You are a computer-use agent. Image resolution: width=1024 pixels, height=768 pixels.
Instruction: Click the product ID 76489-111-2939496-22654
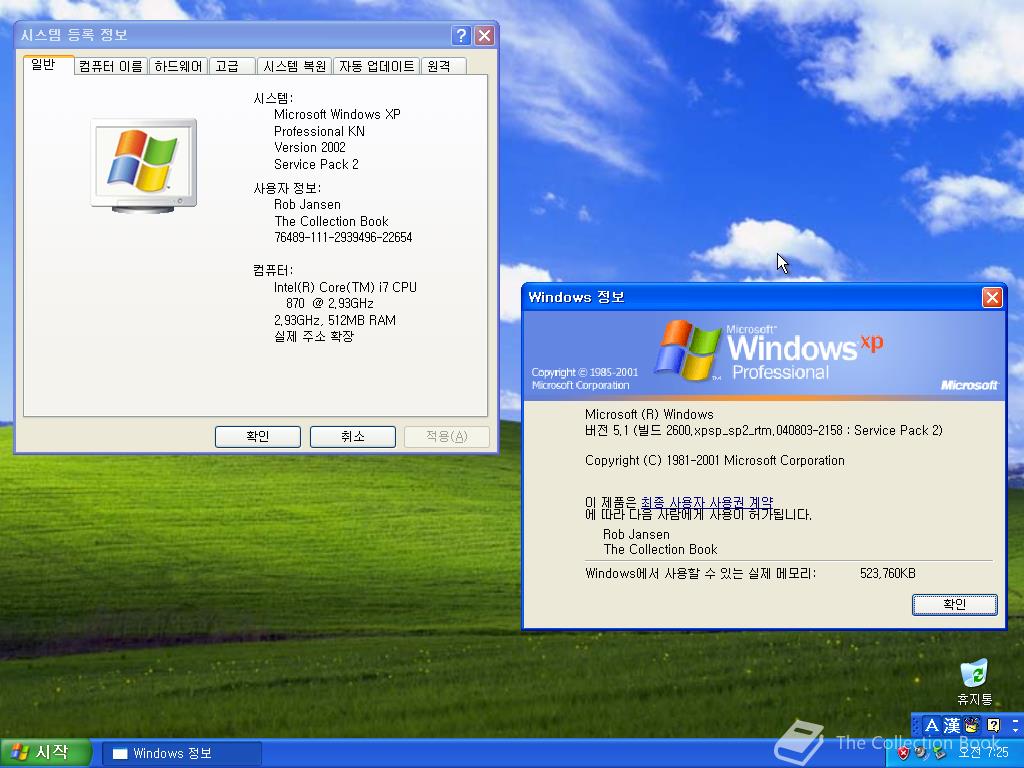tap(343, 238)
